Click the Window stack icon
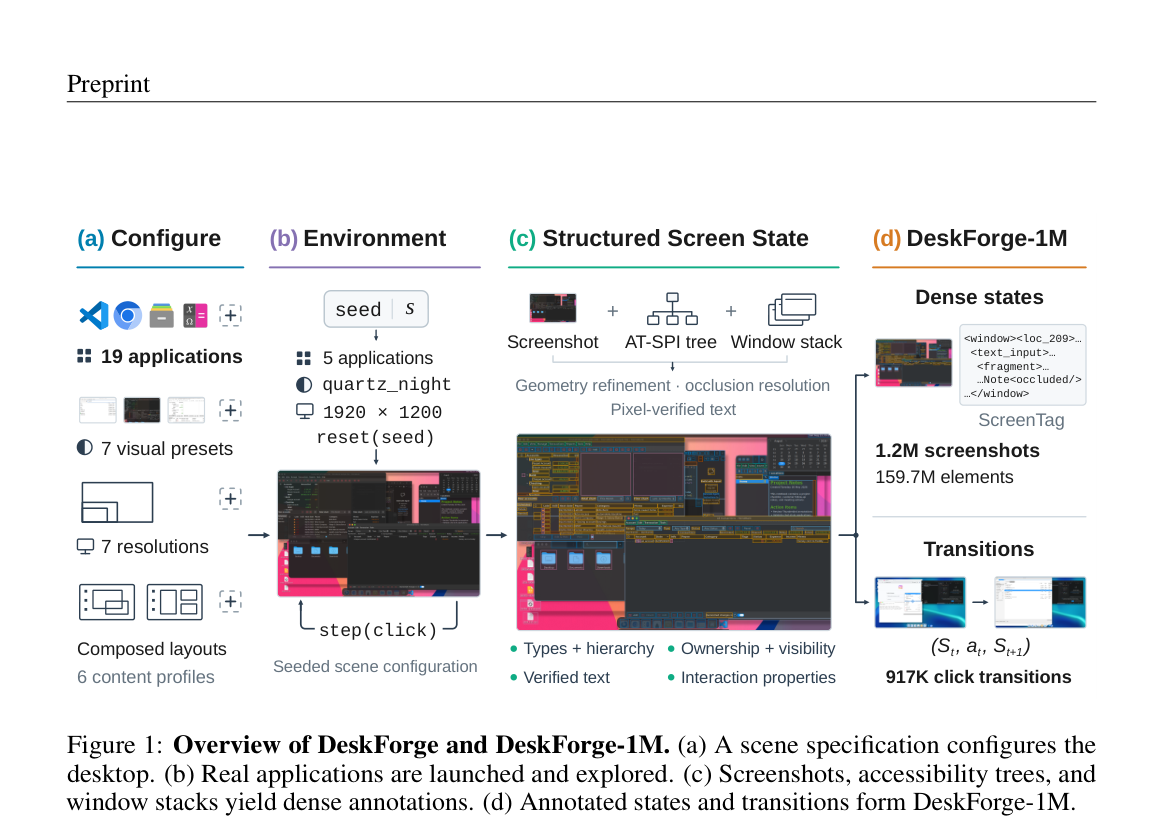This screenshot has height=830, width=1162. coord(791,310)
